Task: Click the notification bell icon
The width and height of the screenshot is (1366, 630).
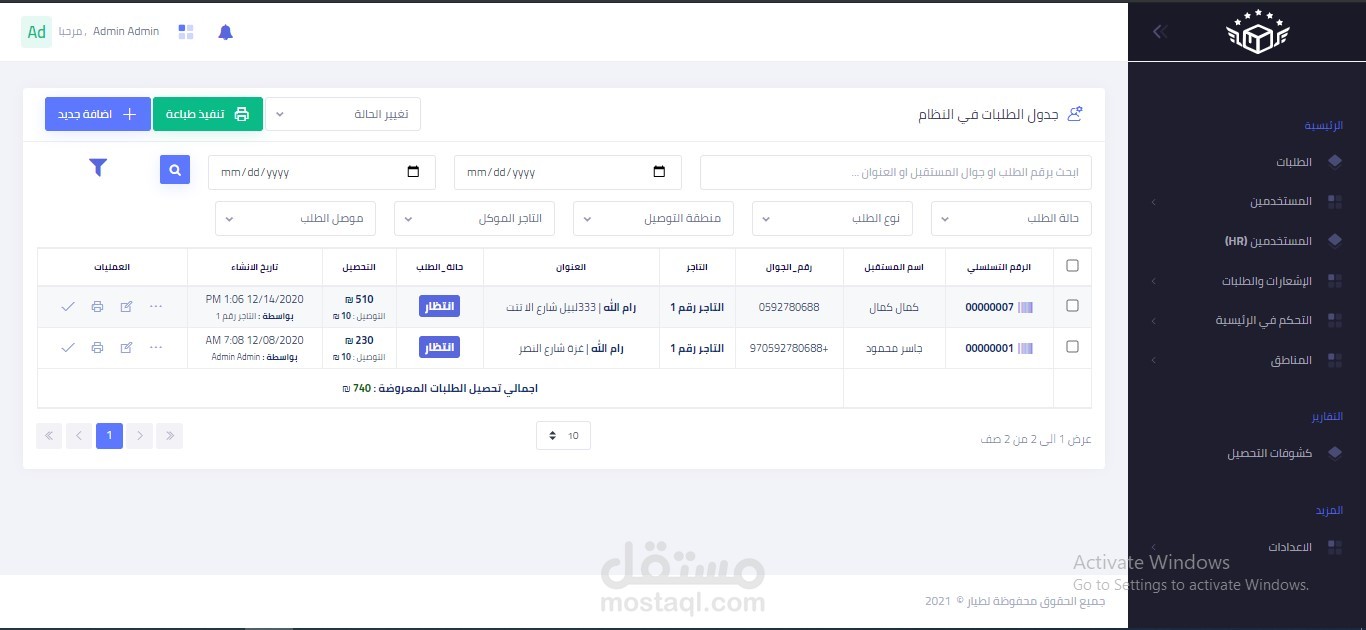Action: tap(225, 32)
